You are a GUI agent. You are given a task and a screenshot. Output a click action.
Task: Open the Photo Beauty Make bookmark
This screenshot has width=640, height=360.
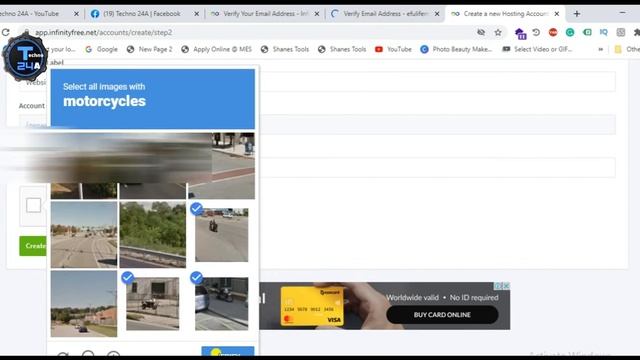pyautogui.click(x=456, y=49)
